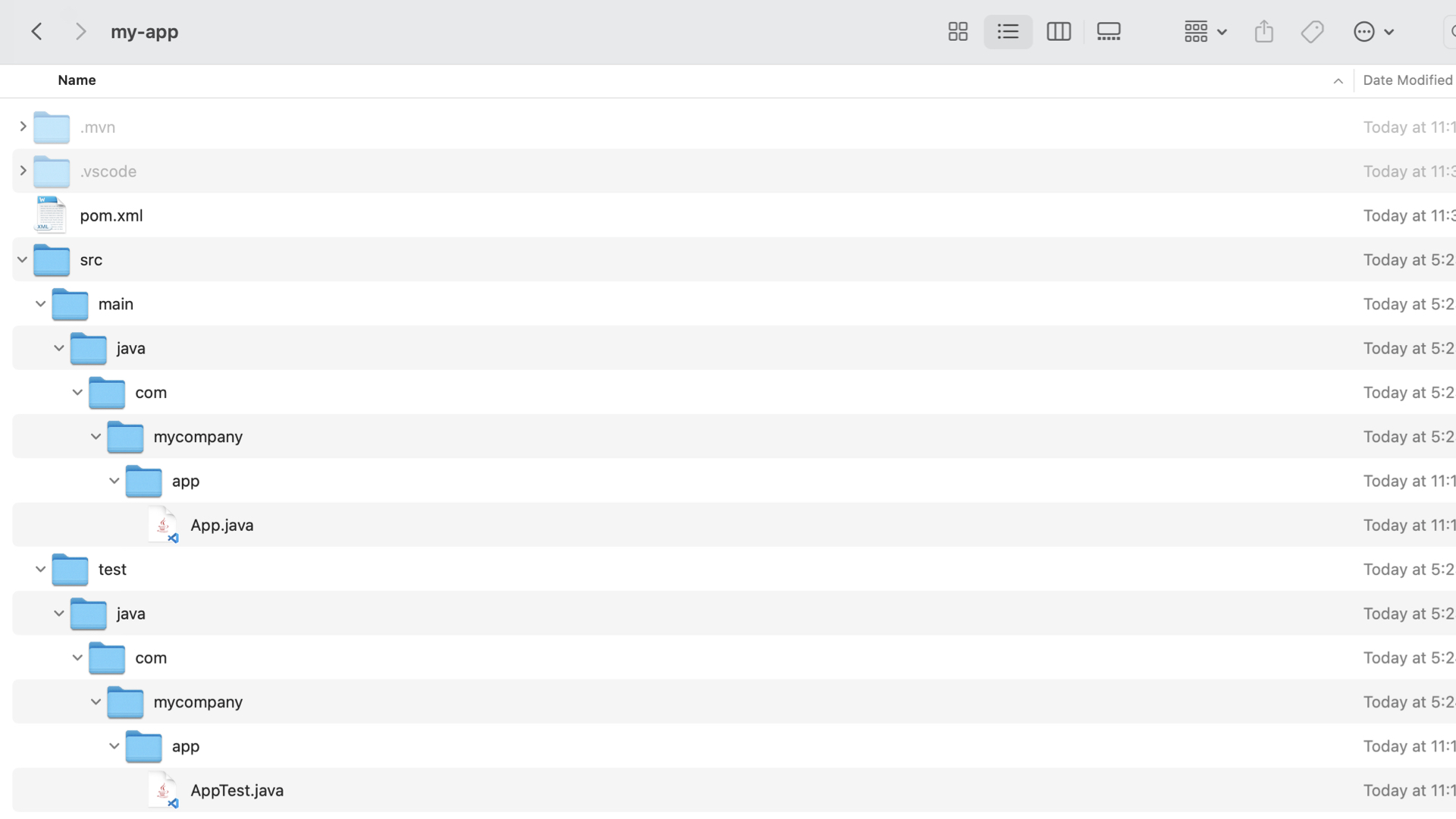Select the main folder row

pyautogui.click(x=116, y=304)
